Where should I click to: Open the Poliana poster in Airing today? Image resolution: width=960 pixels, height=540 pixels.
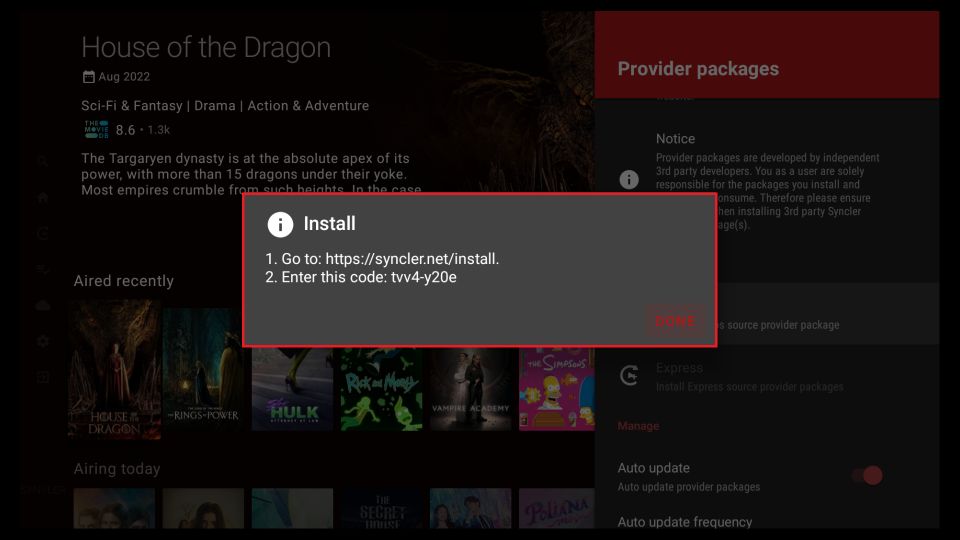557,508
